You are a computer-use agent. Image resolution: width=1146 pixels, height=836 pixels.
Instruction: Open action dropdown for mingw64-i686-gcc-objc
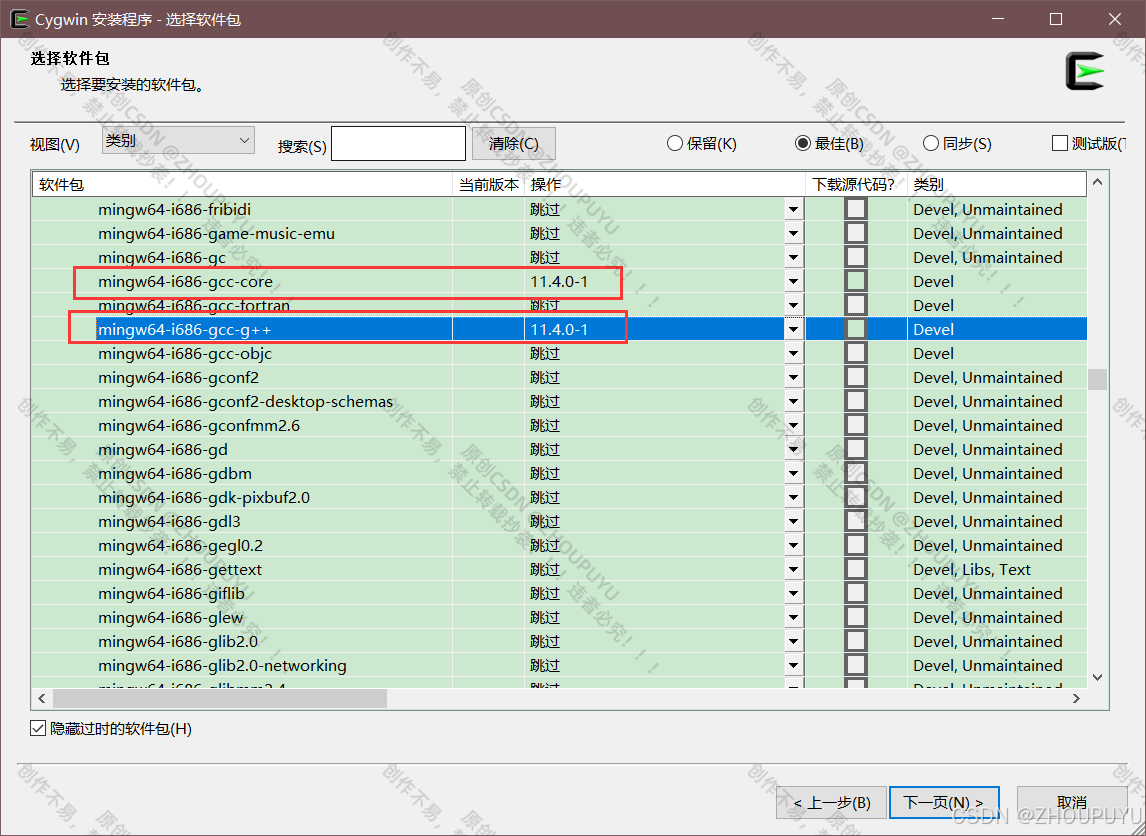(x=794, y=354)
